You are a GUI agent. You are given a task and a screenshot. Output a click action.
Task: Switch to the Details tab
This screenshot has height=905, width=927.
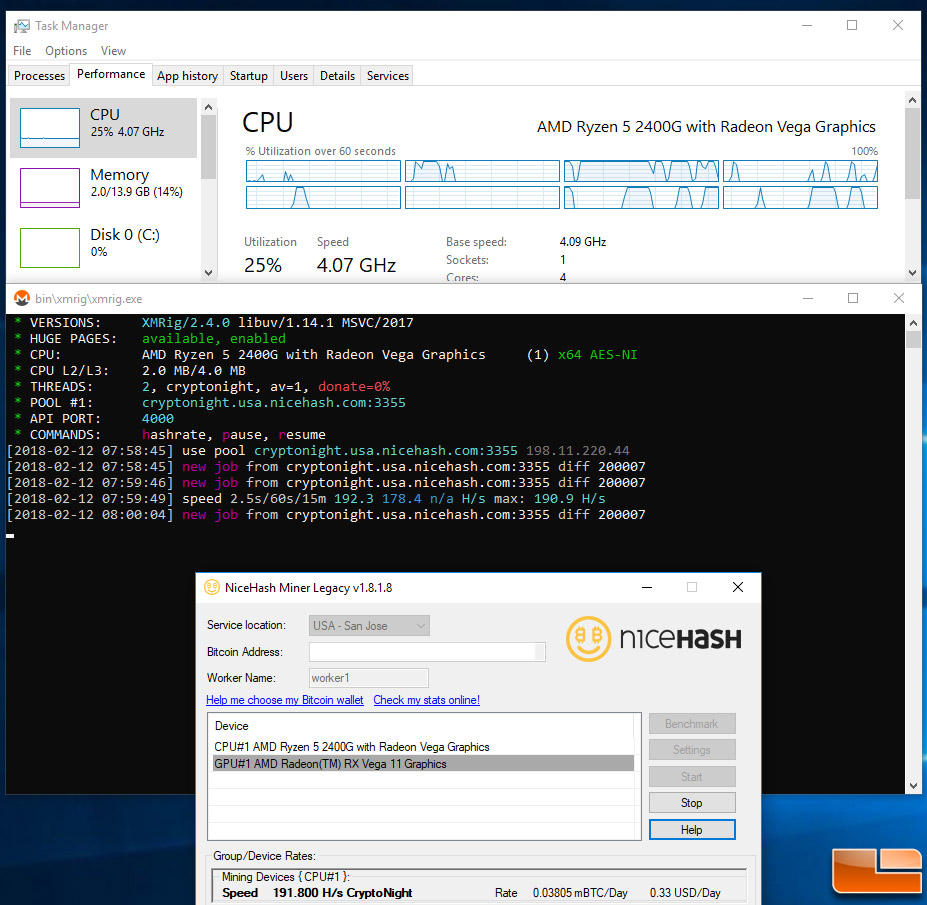click(x=337, y=76)
